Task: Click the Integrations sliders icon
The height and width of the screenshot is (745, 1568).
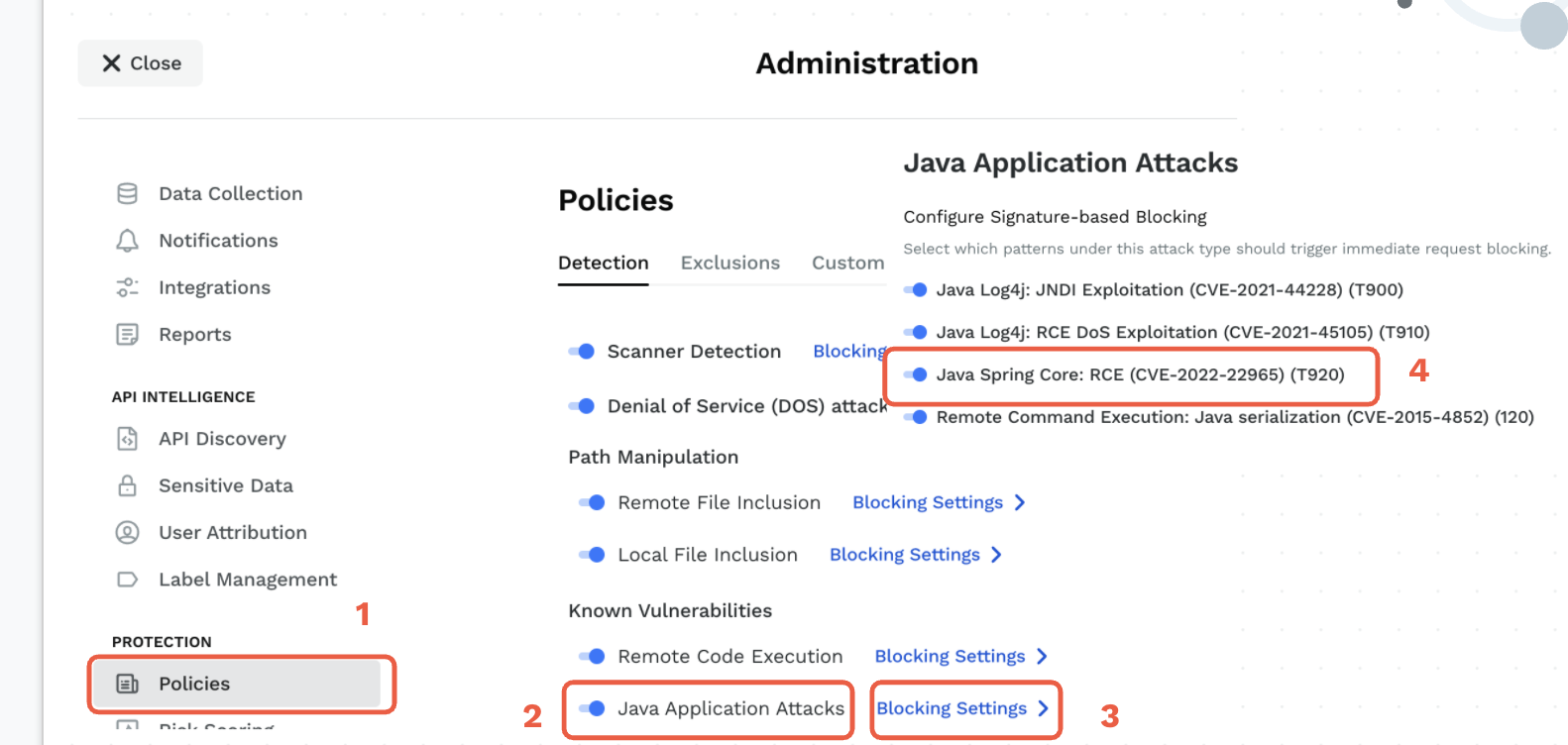Action: pyautogui.click(x=127, y=287)
